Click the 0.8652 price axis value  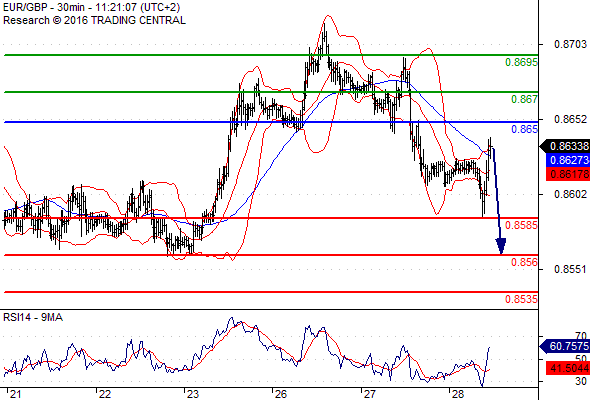570,119
